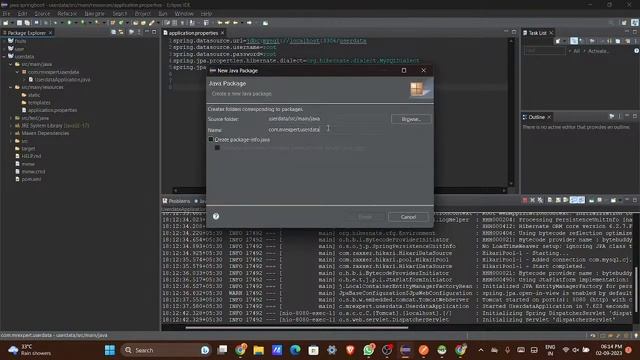Toggle console Scroll Lock
The image size is (640, 360).
(558, 200)
